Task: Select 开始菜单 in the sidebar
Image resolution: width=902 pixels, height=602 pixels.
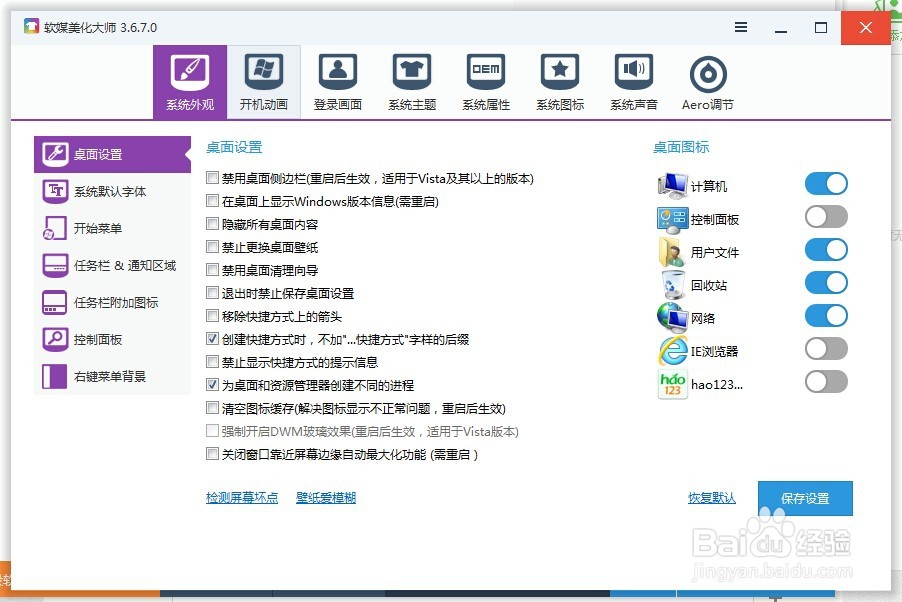Action: 112,228
